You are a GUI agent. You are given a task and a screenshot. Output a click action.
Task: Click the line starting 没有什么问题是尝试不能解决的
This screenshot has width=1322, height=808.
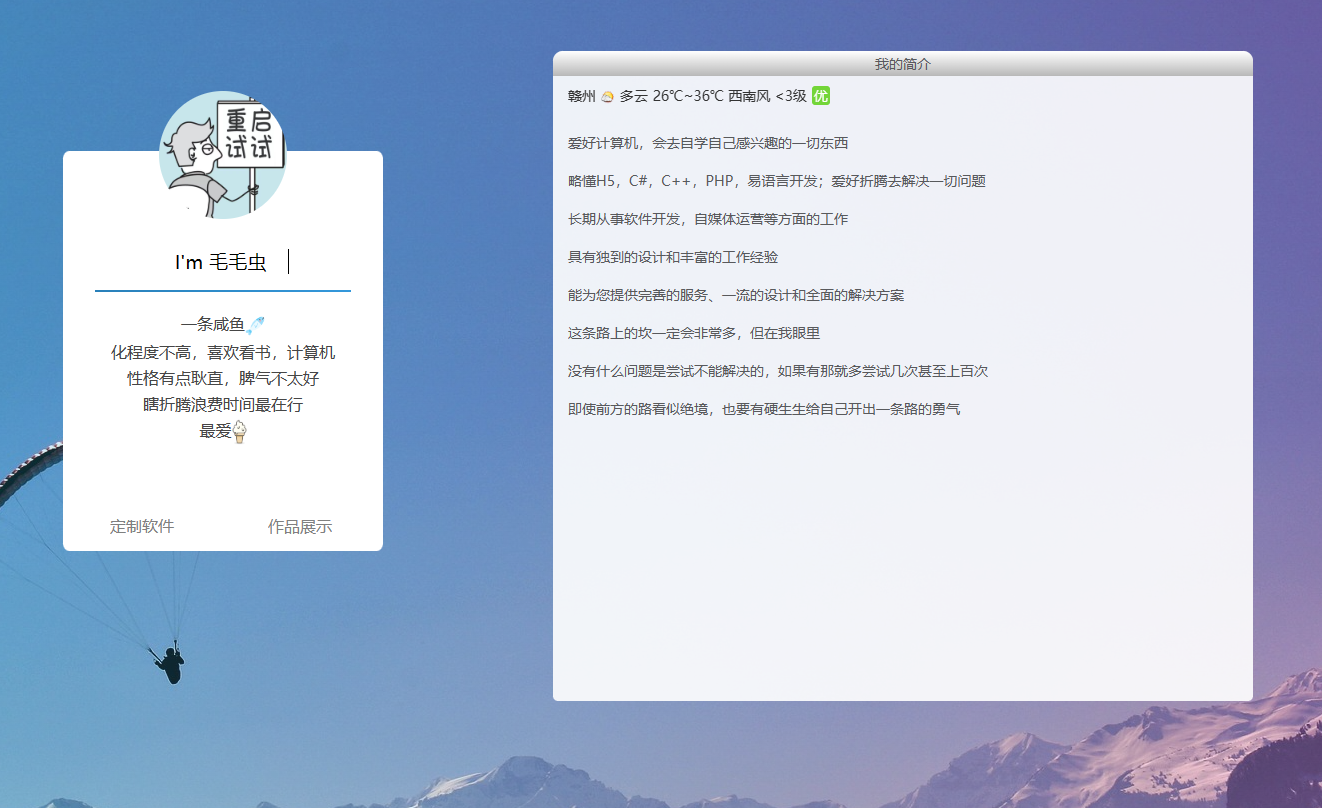778,371
